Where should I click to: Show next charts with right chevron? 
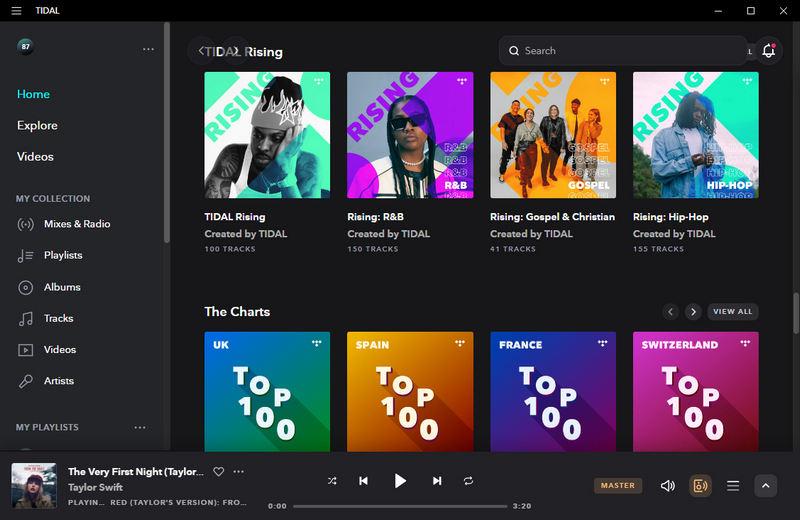click(x=693, y=311)
